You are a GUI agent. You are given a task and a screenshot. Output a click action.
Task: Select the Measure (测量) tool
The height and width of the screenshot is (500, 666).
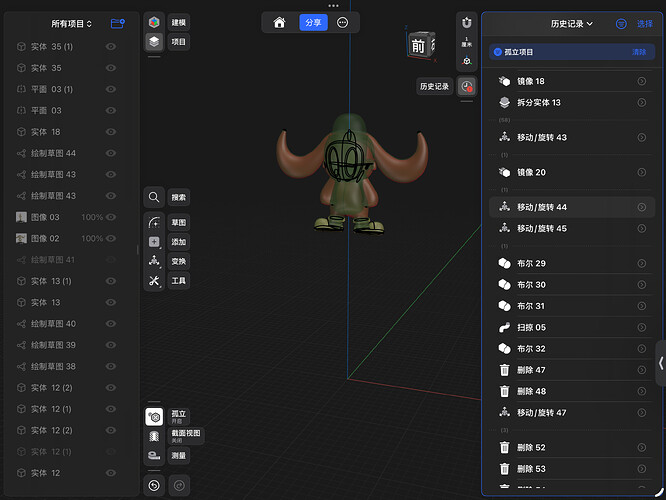pyautogui.click(x=154, y=456)
